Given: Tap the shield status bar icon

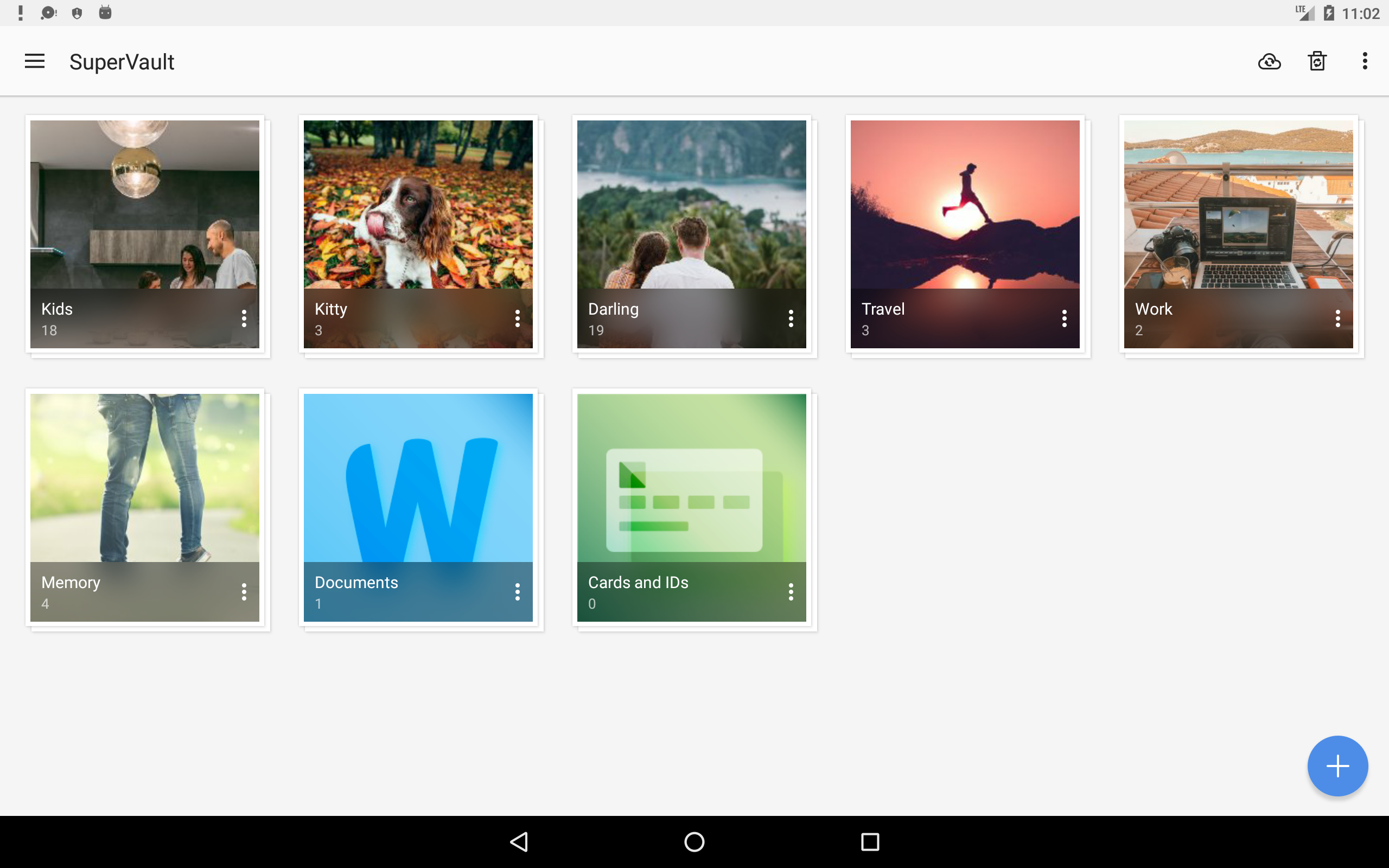Looking at the screenshot, I should [x=77, y=13].
